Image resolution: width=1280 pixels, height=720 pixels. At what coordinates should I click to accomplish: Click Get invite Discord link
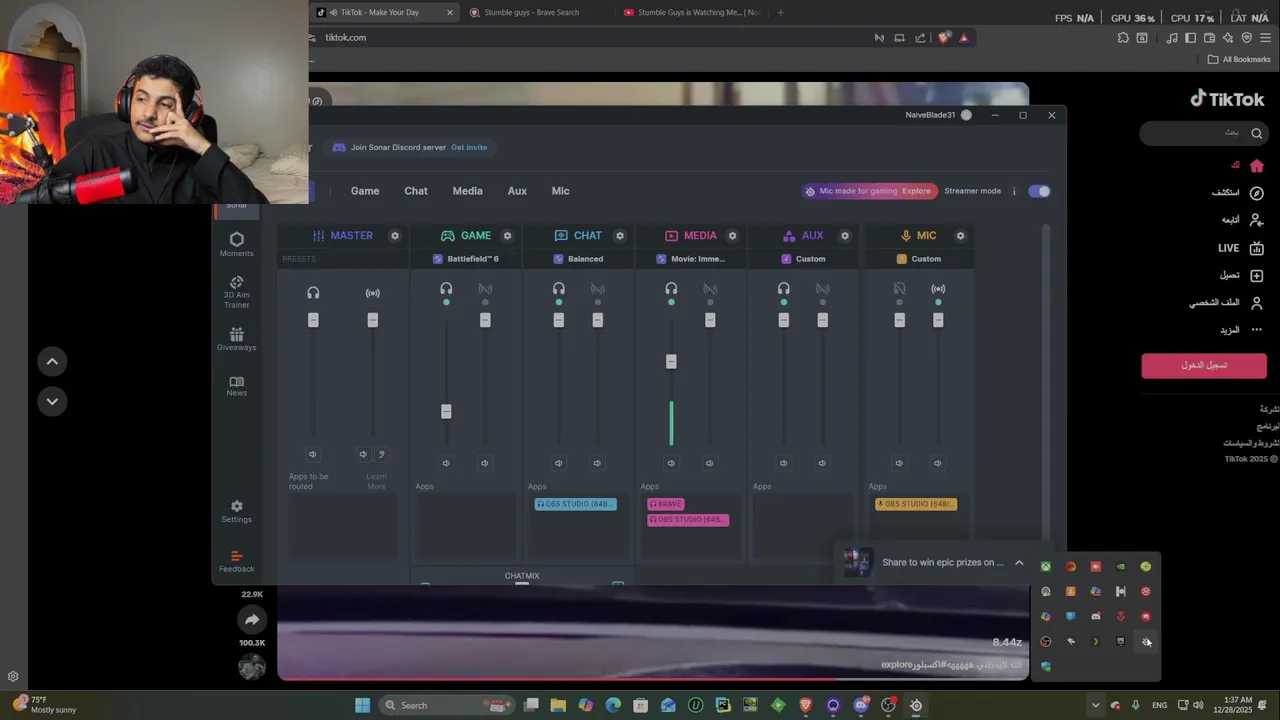click(x=469, y=147)
